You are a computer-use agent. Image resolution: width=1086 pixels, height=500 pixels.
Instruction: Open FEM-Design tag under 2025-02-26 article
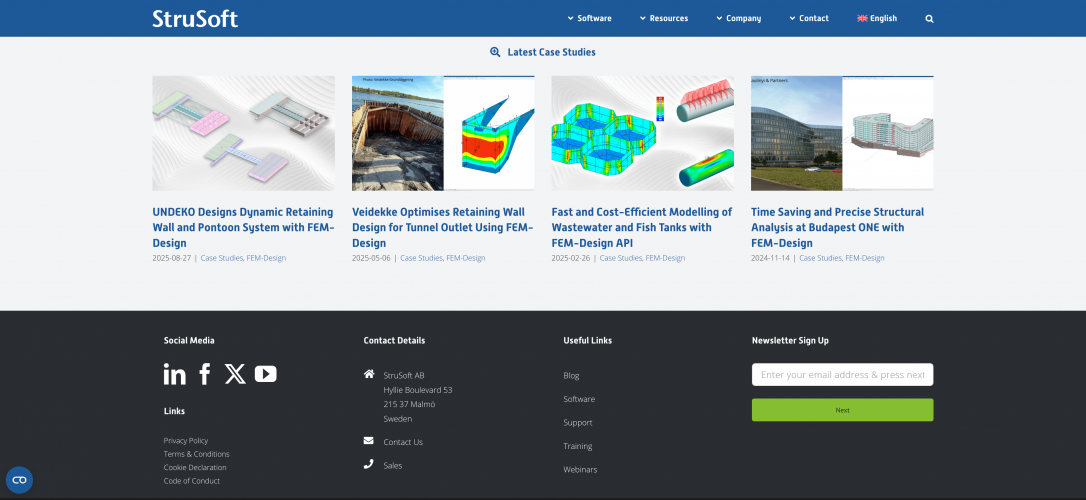(665, 258)
